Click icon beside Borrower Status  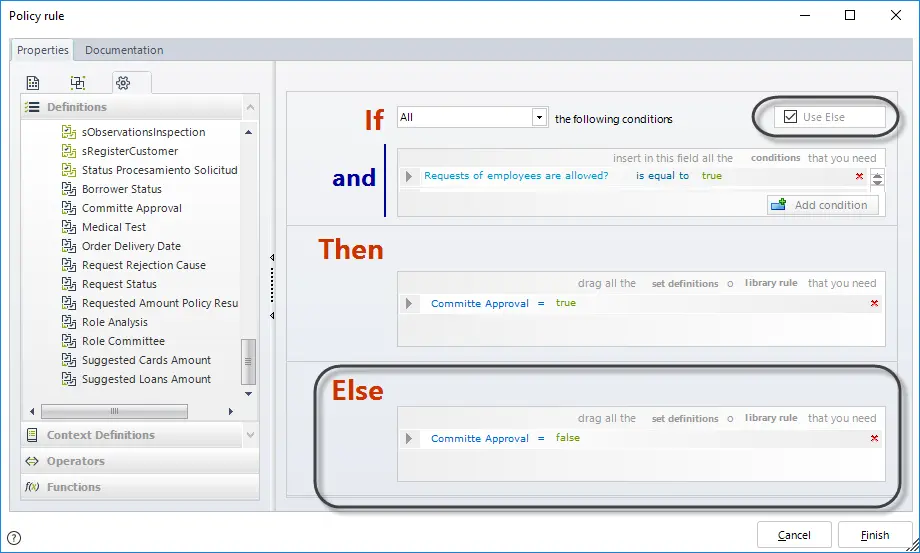pyautogui.click(x=69, y=189)
